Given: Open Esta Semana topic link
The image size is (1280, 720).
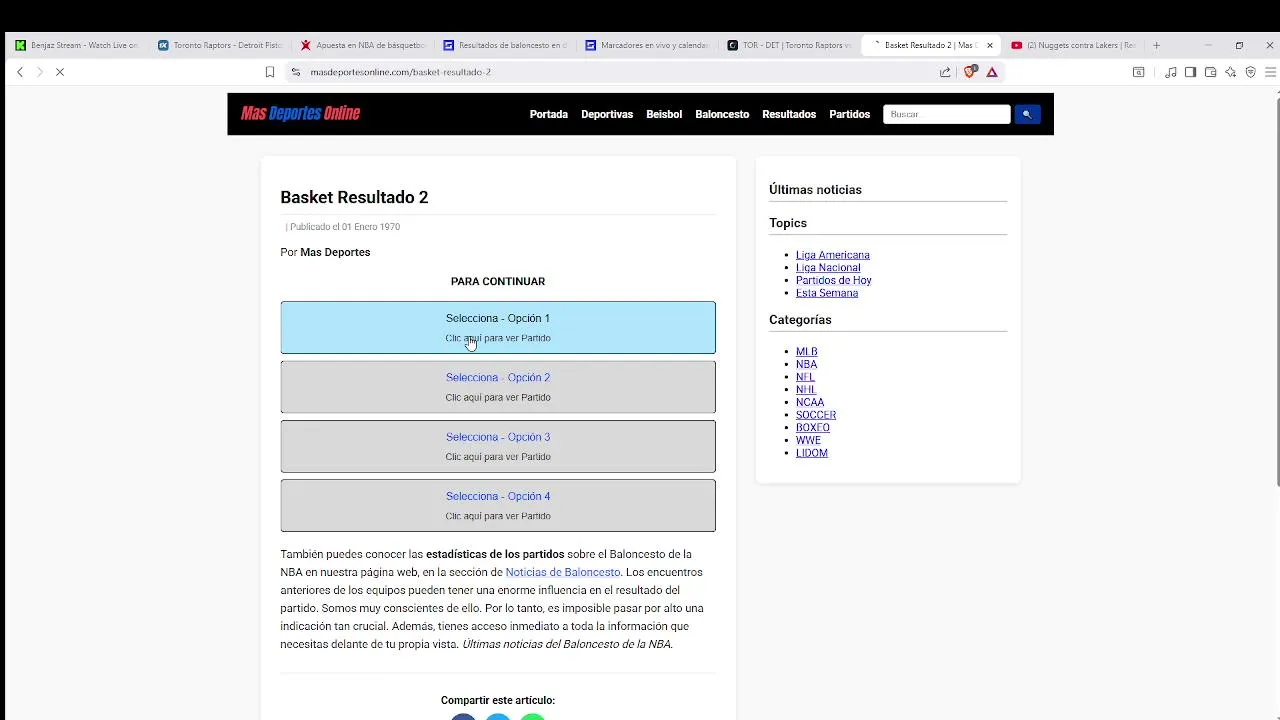Looking at the screenshot, I should click(827, 293).
